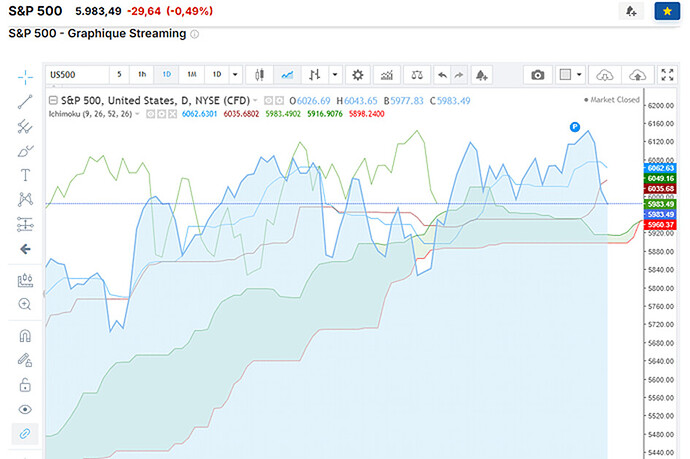
Task: Click the Market Closed status
Action: coord(611,100)
